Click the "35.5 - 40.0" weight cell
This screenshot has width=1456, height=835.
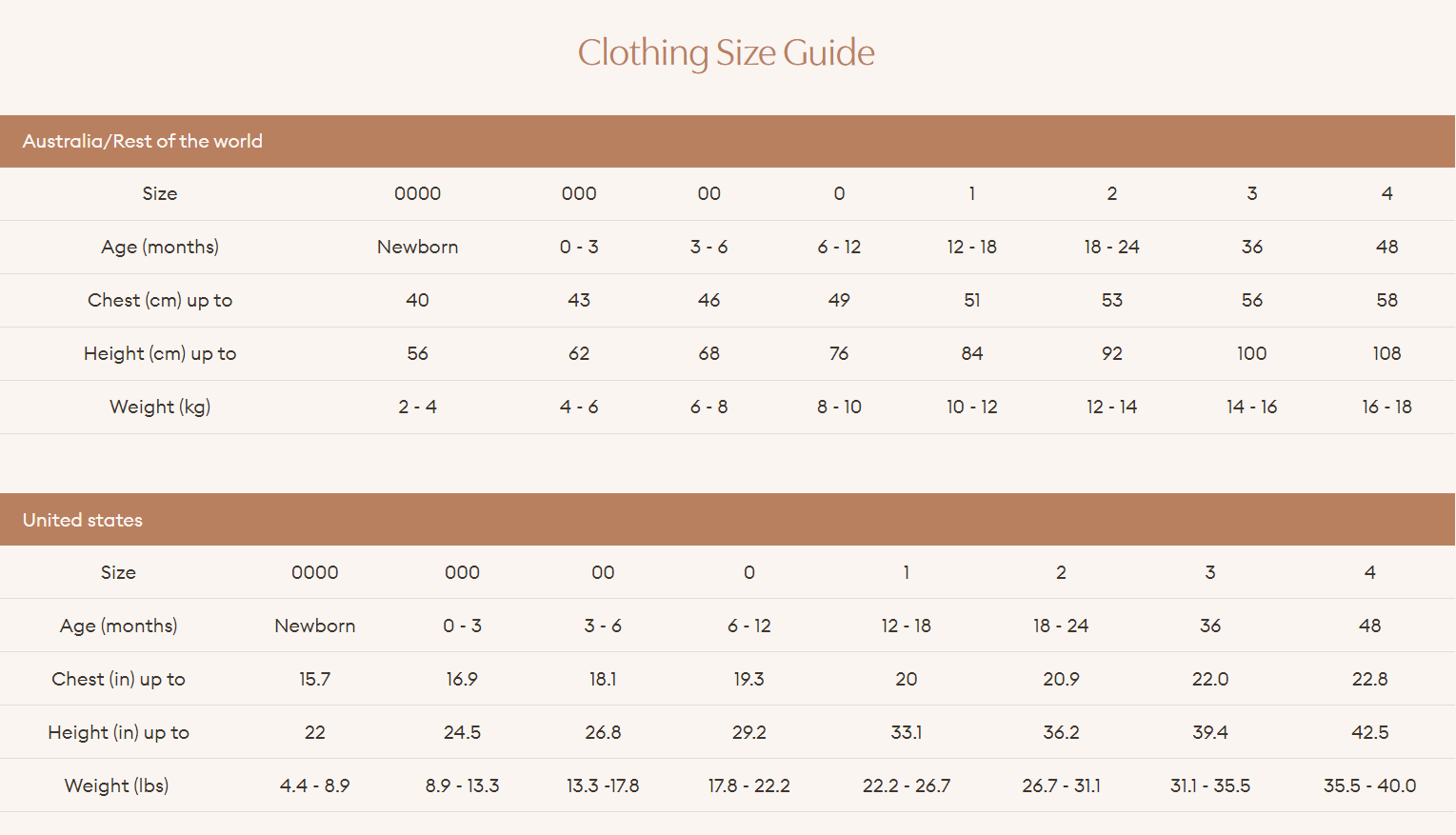pyautogui.click(x=1369, y=785)
